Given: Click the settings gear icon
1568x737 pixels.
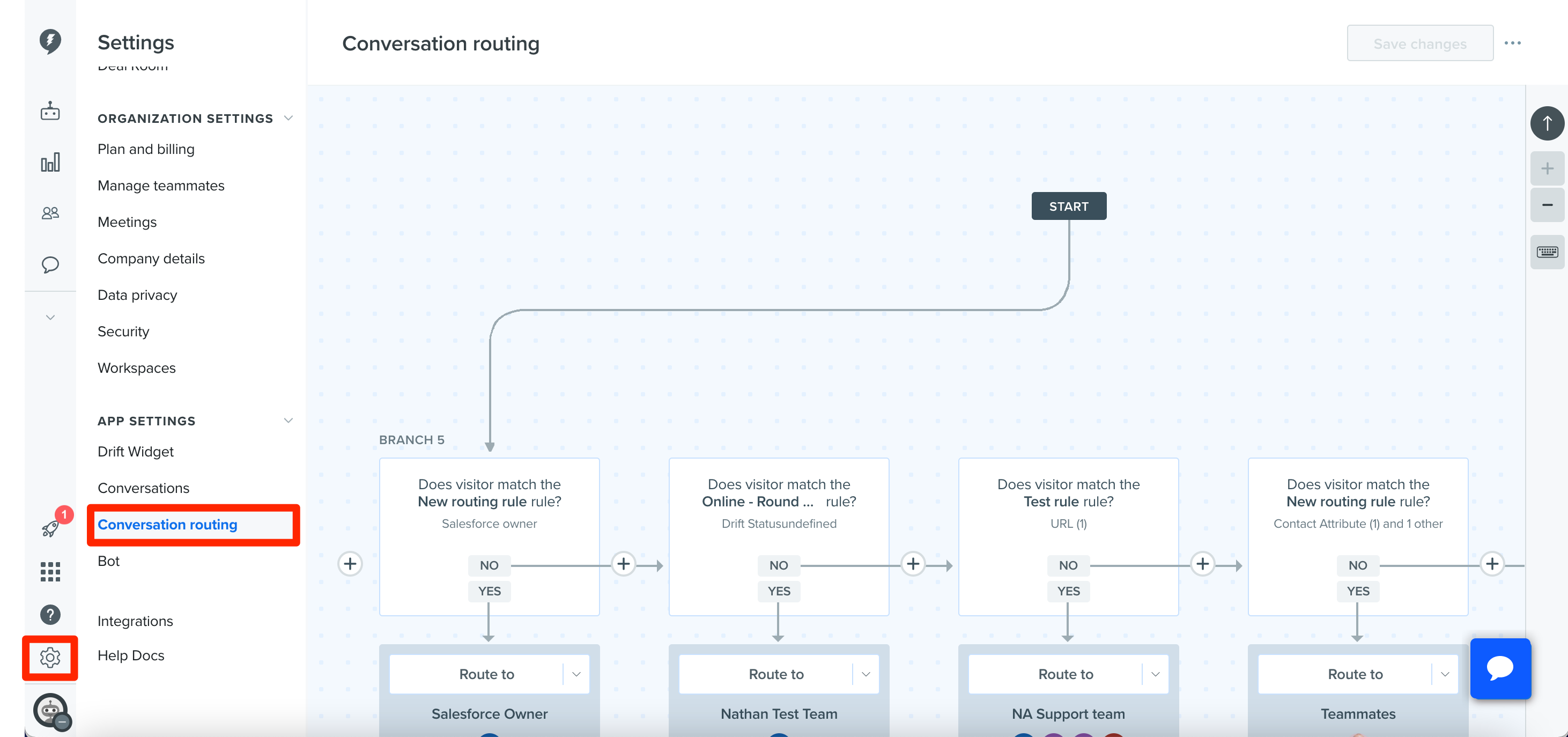Looking at the screenshot, I should tap(50, 658).
